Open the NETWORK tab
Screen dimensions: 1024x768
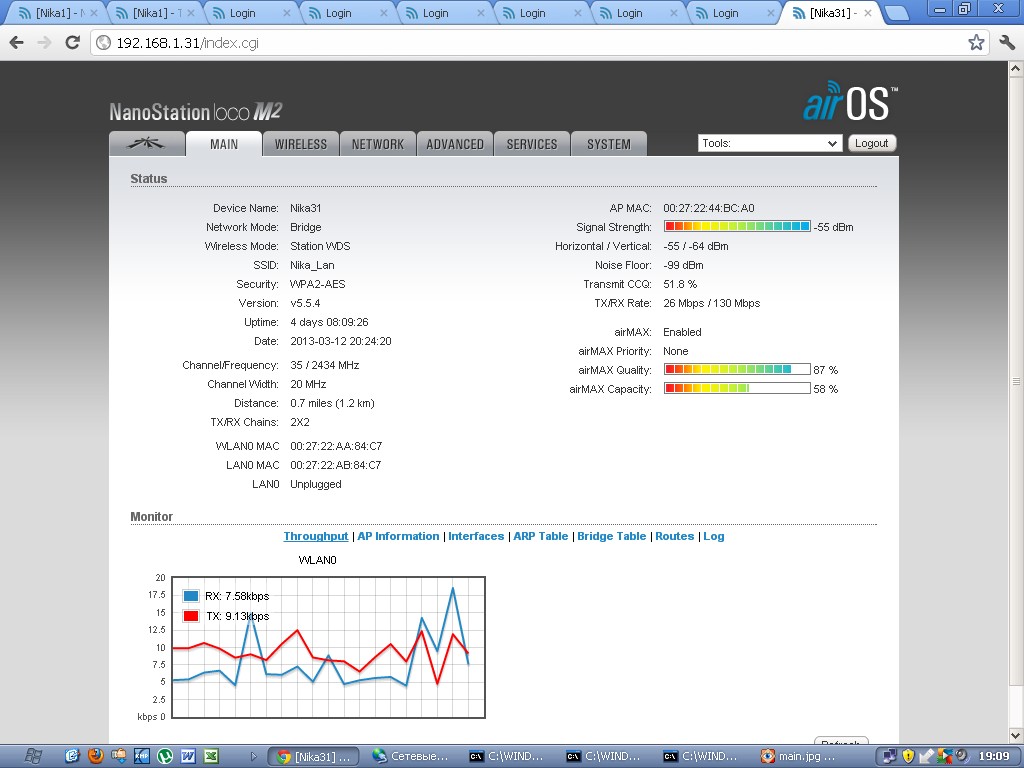378,144
